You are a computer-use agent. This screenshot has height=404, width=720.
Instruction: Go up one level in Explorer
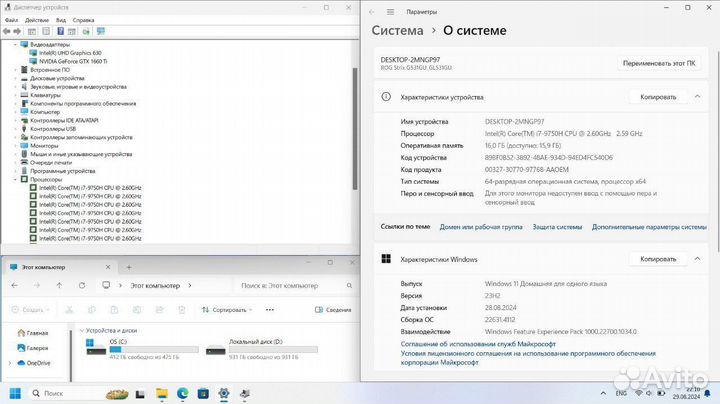(x=59, y=286)
